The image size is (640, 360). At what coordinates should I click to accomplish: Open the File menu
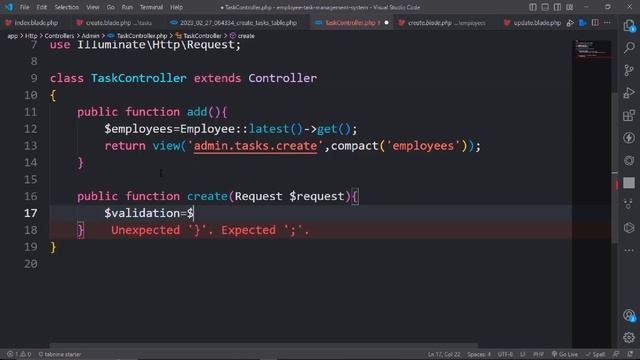pos(24,7)
